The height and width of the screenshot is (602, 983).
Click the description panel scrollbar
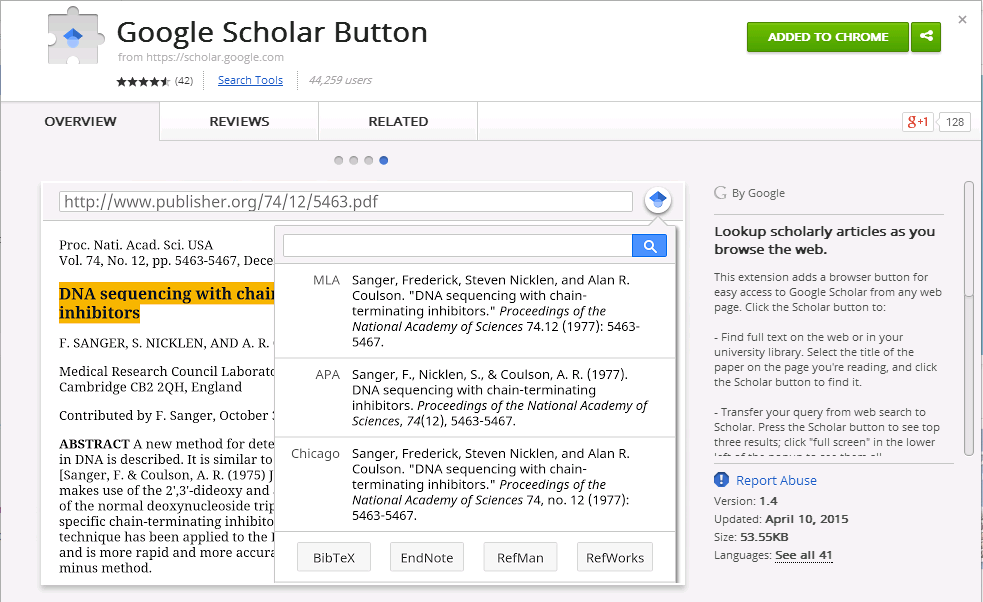click(x=969, y=319)
